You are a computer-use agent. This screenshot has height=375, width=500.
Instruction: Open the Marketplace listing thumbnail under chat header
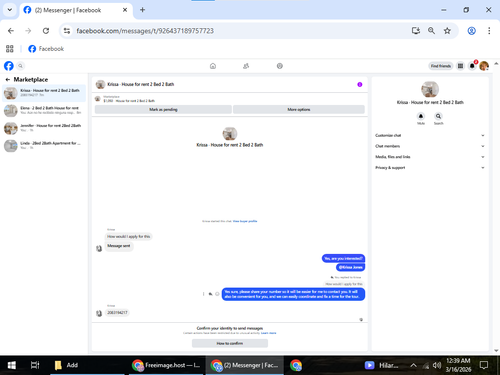(x=98, y=99)
